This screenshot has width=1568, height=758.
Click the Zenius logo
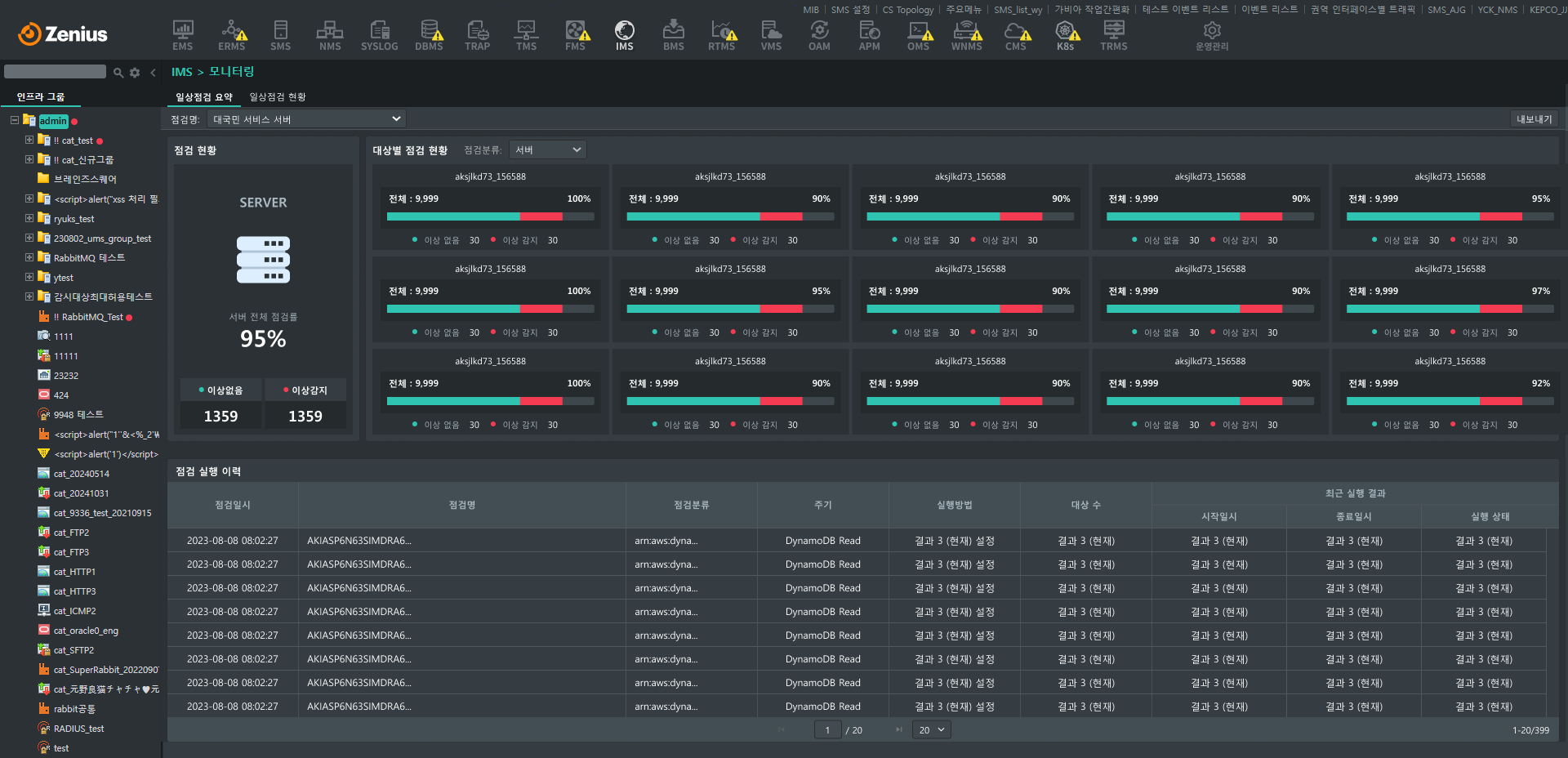point(63,34)
